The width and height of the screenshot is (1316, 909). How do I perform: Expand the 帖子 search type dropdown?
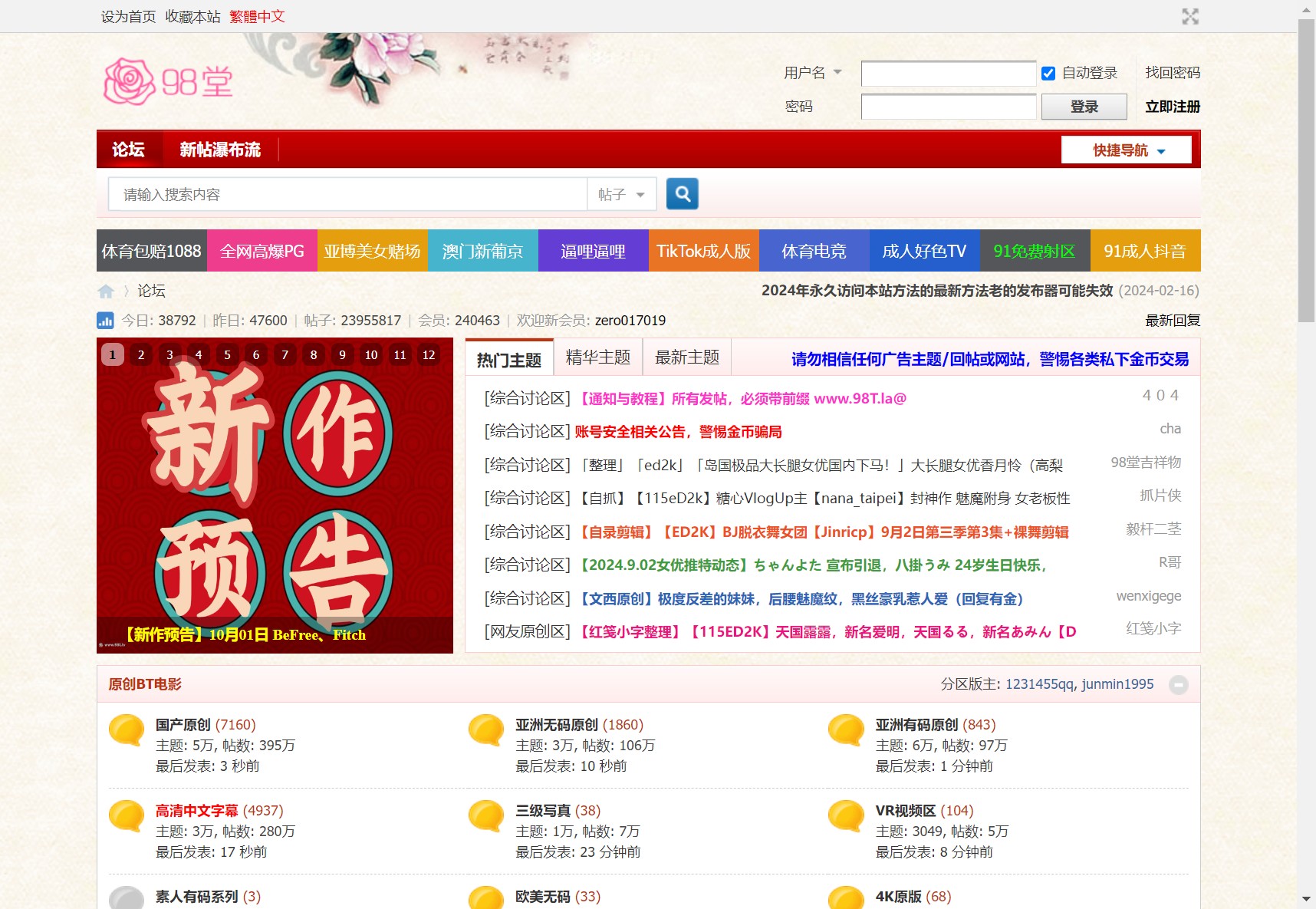[621, 195]
